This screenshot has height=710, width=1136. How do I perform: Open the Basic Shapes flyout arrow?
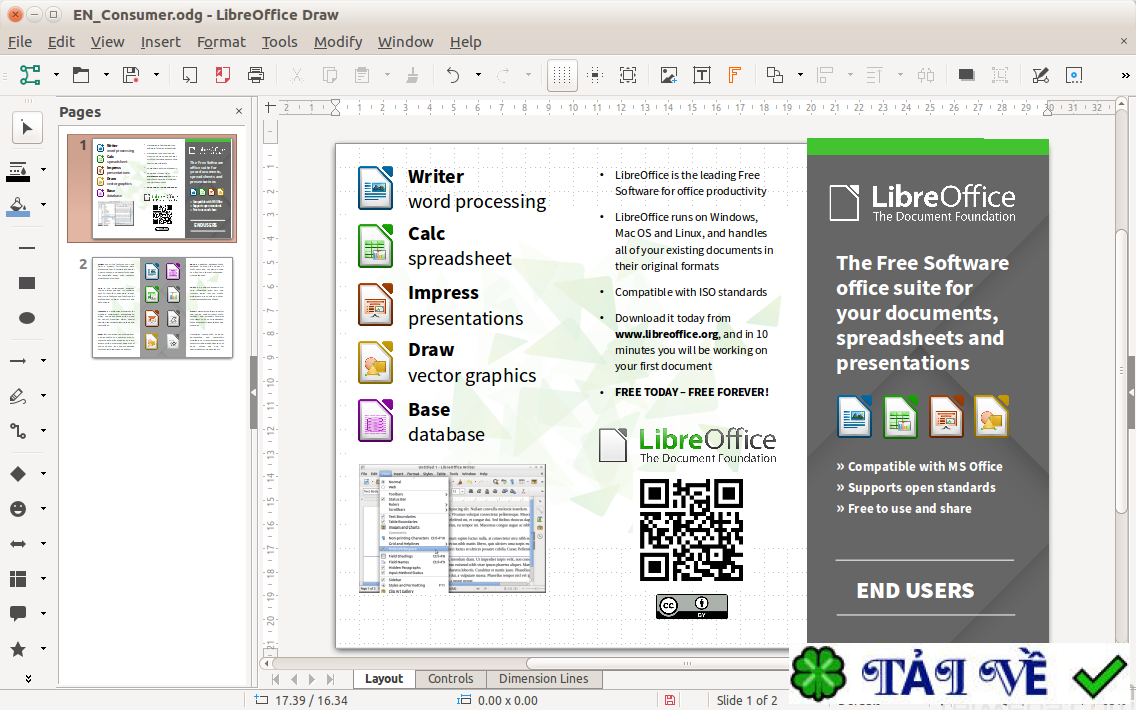click(44, 473)
